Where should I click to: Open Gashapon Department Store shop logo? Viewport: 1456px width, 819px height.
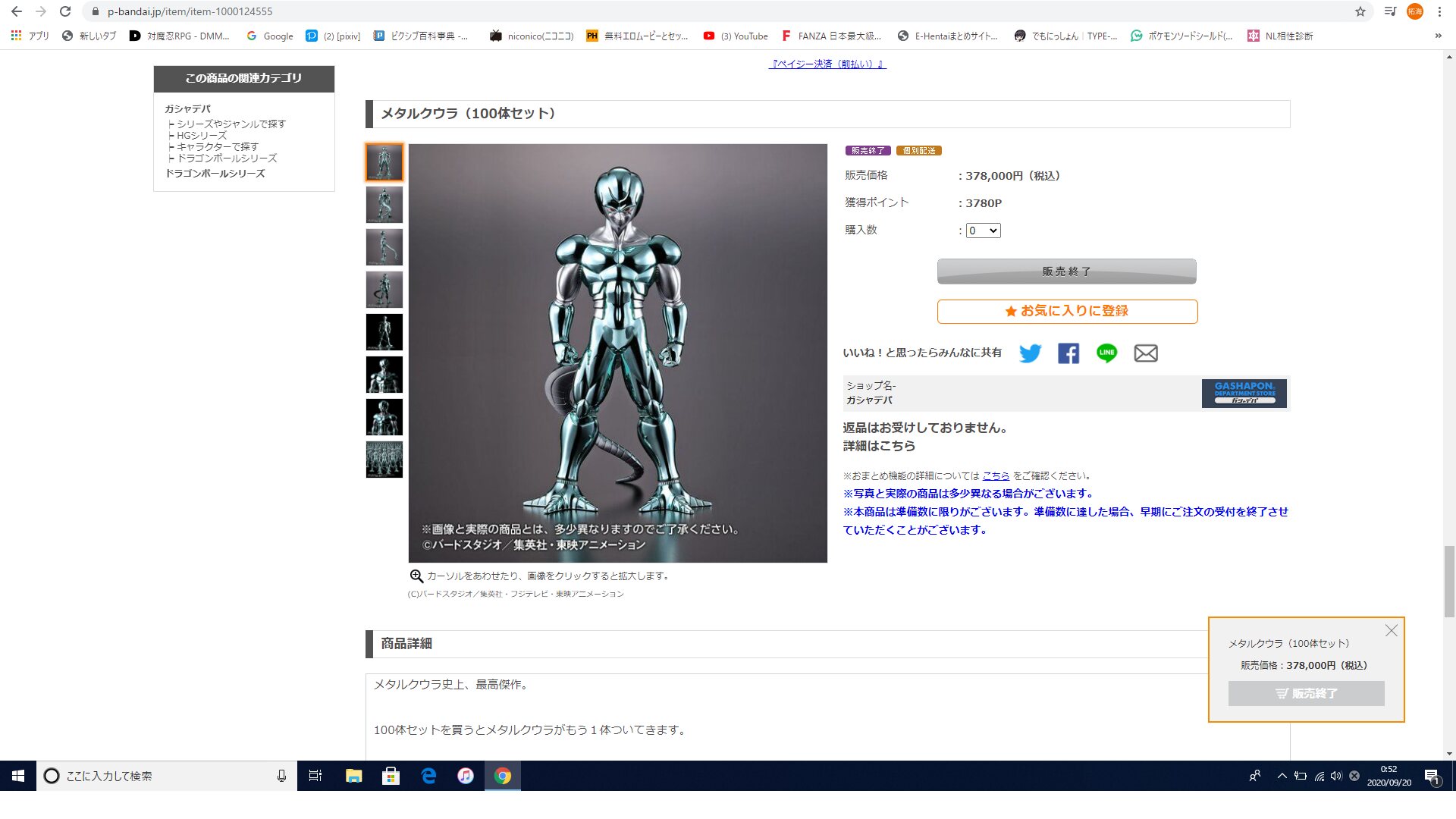pos(1244,394)
